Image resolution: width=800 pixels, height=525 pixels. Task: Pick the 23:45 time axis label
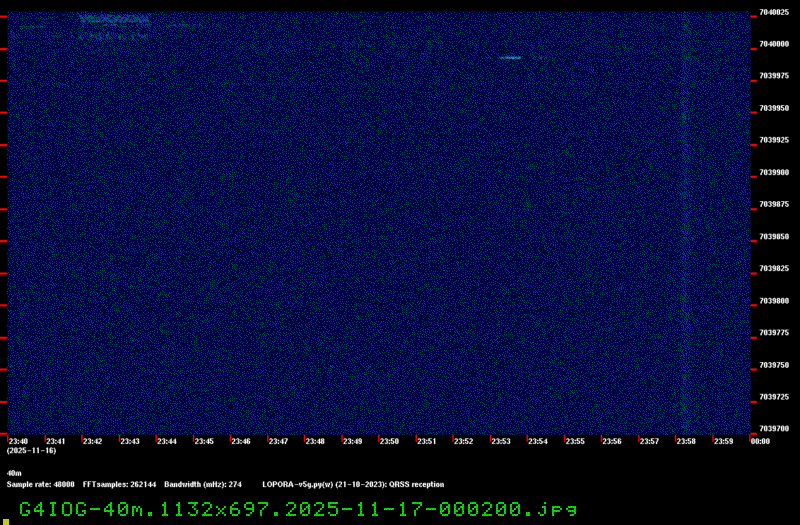(x=204, y=441)
